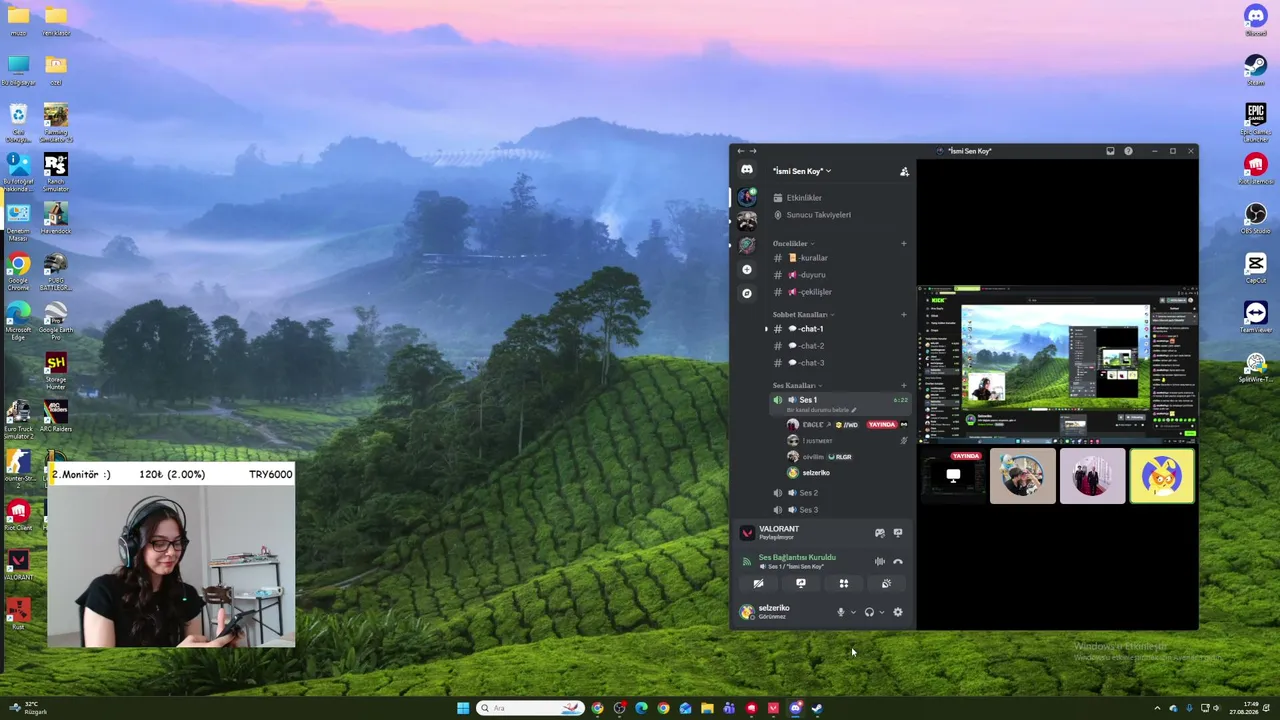Go back with Discord's back arrow
1280x720 pixels.
741,151
